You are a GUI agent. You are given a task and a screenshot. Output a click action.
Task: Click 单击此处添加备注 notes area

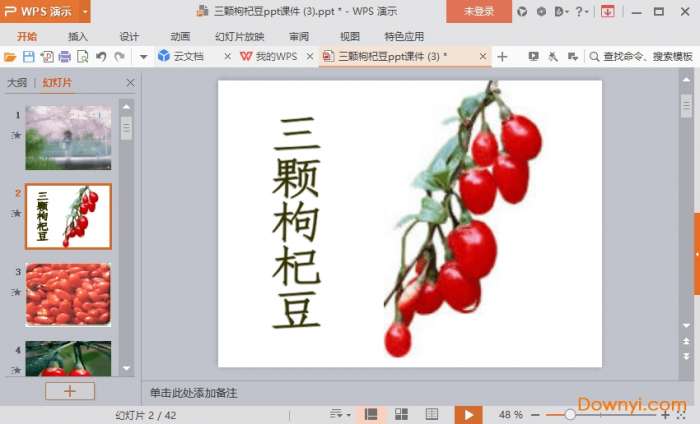tap(193, 393)
